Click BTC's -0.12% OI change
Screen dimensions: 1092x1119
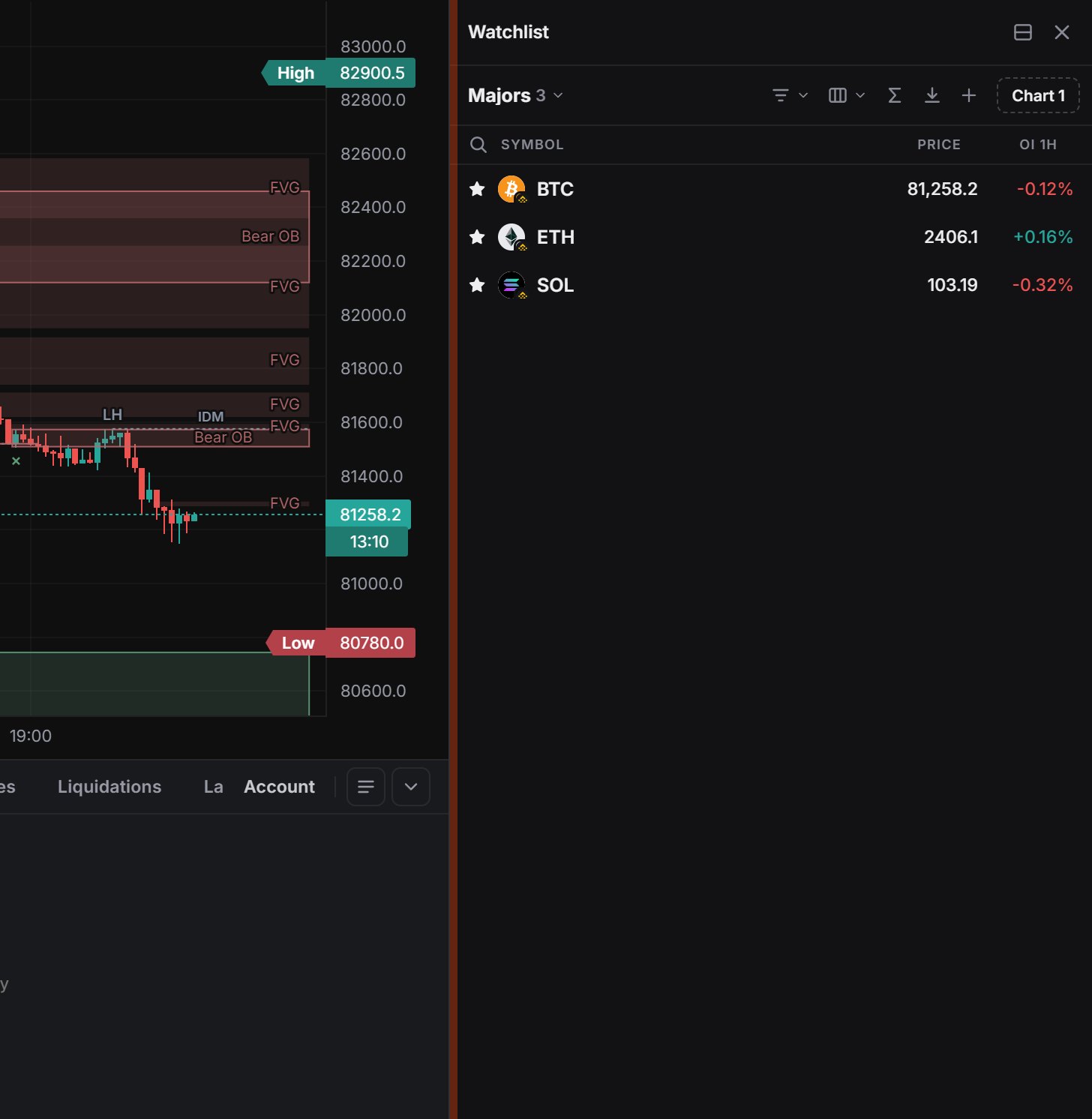tap(1045, 189)
